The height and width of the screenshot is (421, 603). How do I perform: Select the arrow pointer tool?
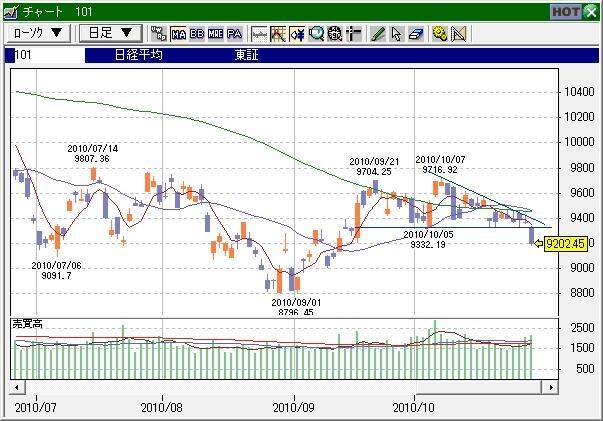(396, 33)
